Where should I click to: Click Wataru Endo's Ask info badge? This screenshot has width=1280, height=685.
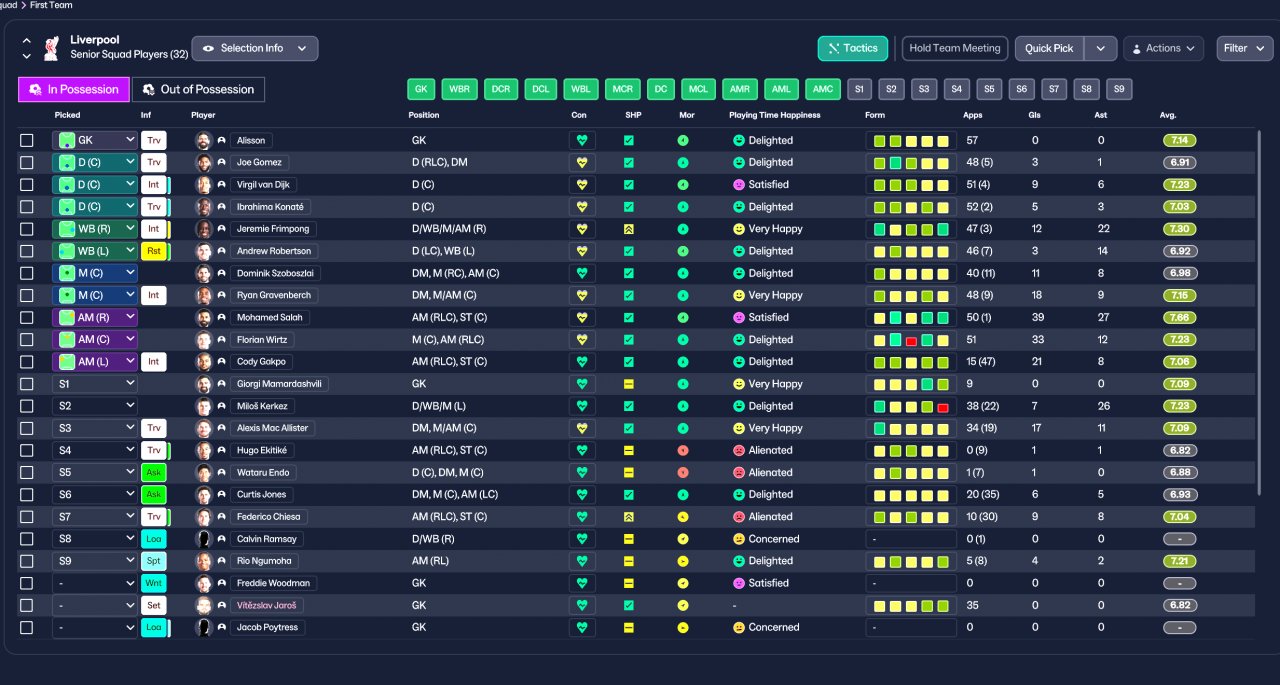pyautogui.click(x=154, y=472)
